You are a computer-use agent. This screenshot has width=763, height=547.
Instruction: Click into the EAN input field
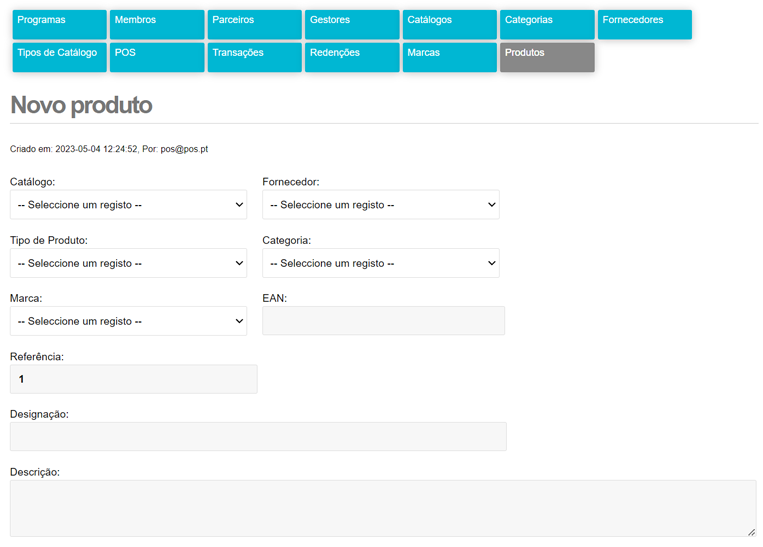click(x=383, y=321)
